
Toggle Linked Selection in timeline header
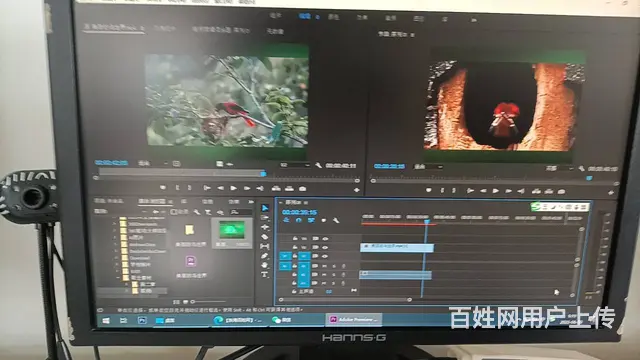[311, 220]
